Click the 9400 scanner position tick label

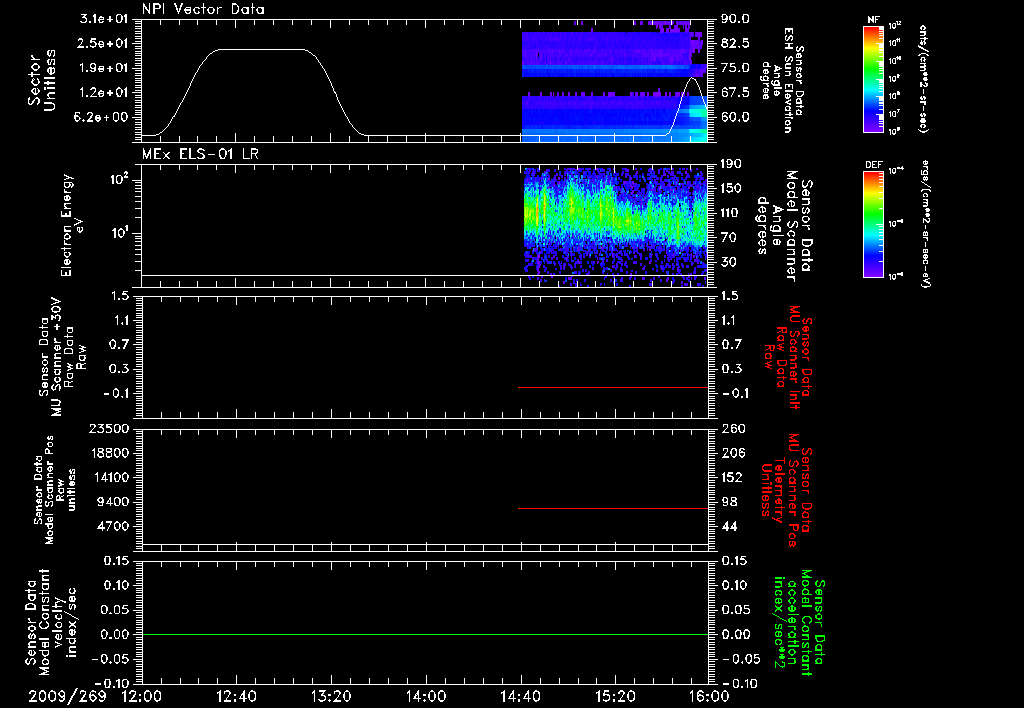coord(114,502)
